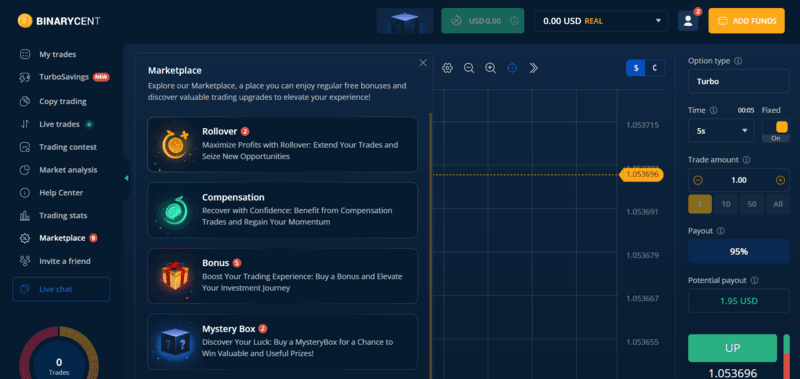Click the Trading stats bar chart icon
This screenshot has width=800, height=379.
click(x=24, y=216)
